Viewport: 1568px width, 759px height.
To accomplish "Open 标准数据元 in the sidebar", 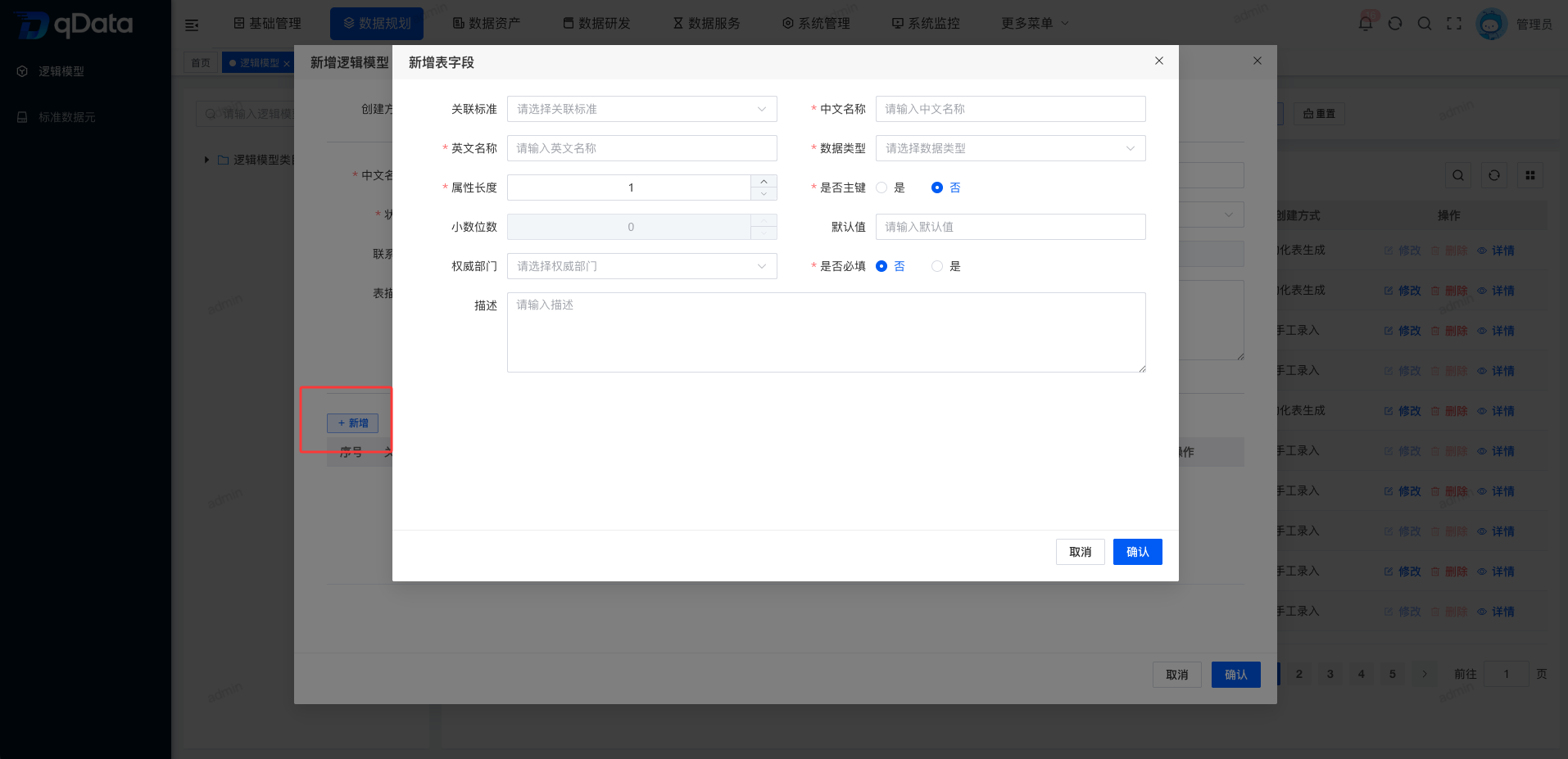I will pos(66,117).
